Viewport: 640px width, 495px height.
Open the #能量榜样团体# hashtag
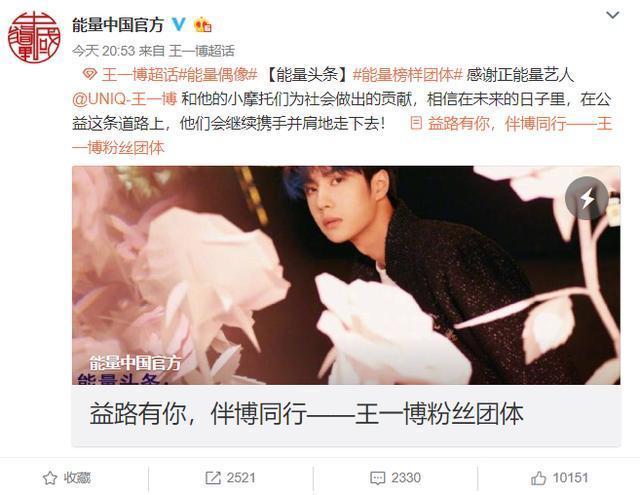click(407, 75)
